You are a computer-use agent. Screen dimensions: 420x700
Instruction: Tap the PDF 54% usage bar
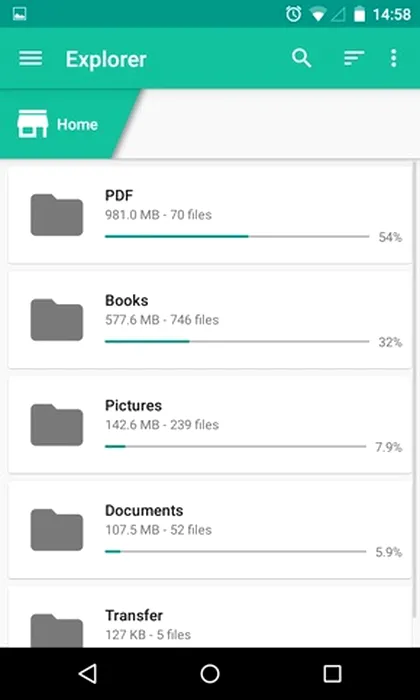point(237,236)
